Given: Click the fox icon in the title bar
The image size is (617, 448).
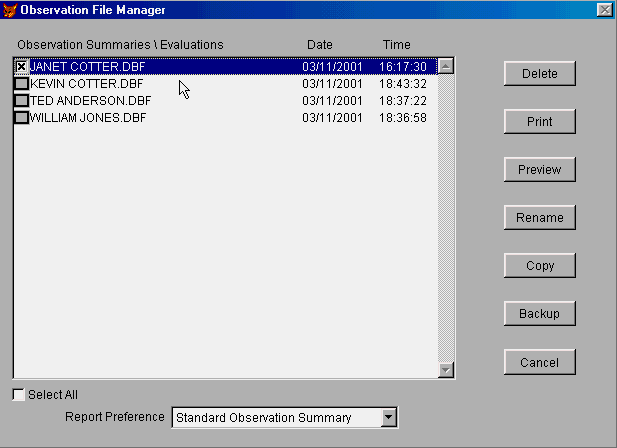Looking at the screenshot, I should click(x=9, y=10).
